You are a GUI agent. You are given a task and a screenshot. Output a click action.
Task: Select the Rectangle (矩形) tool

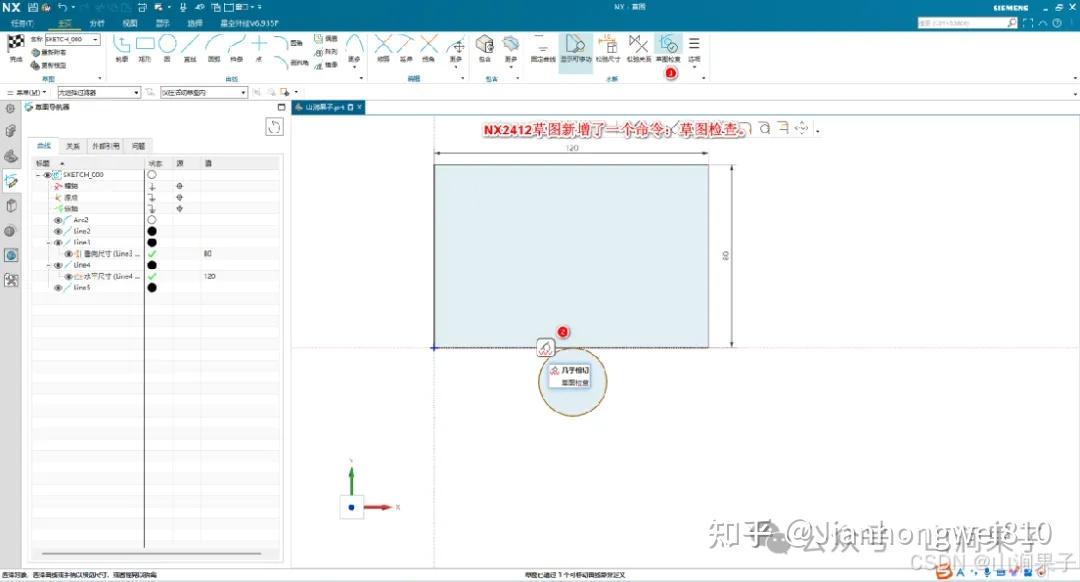click(x=145, y=43)
